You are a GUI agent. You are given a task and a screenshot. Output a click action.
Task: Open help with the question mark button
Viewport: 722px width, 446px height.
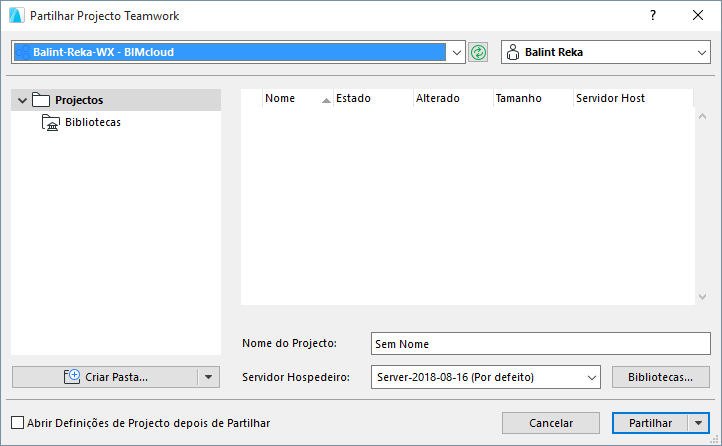point(653,15)
